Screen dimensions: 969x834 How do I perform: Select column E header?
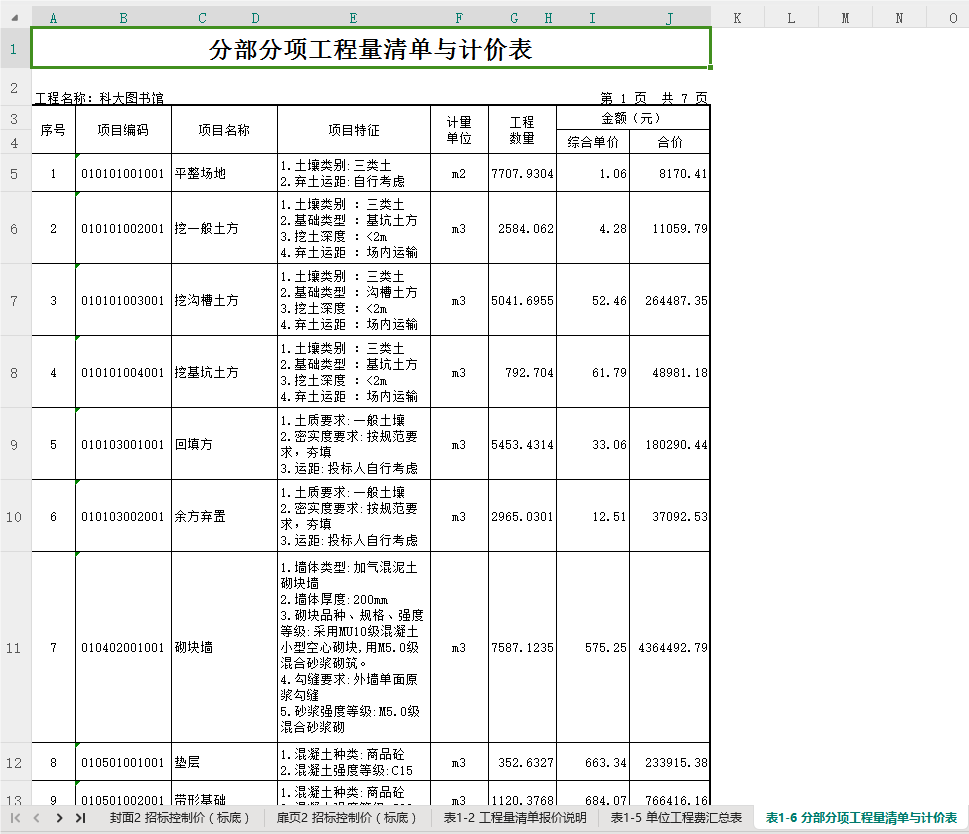tap(353, 18)
